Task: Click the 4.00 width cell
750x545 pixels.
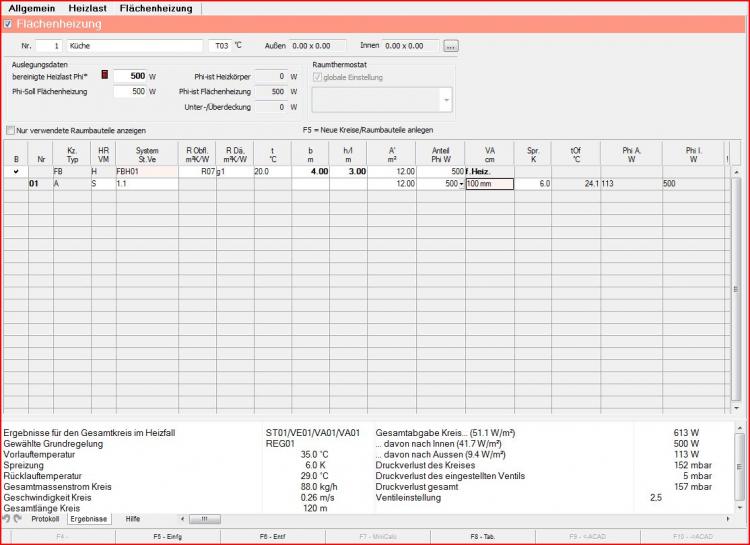Action: 310,171
